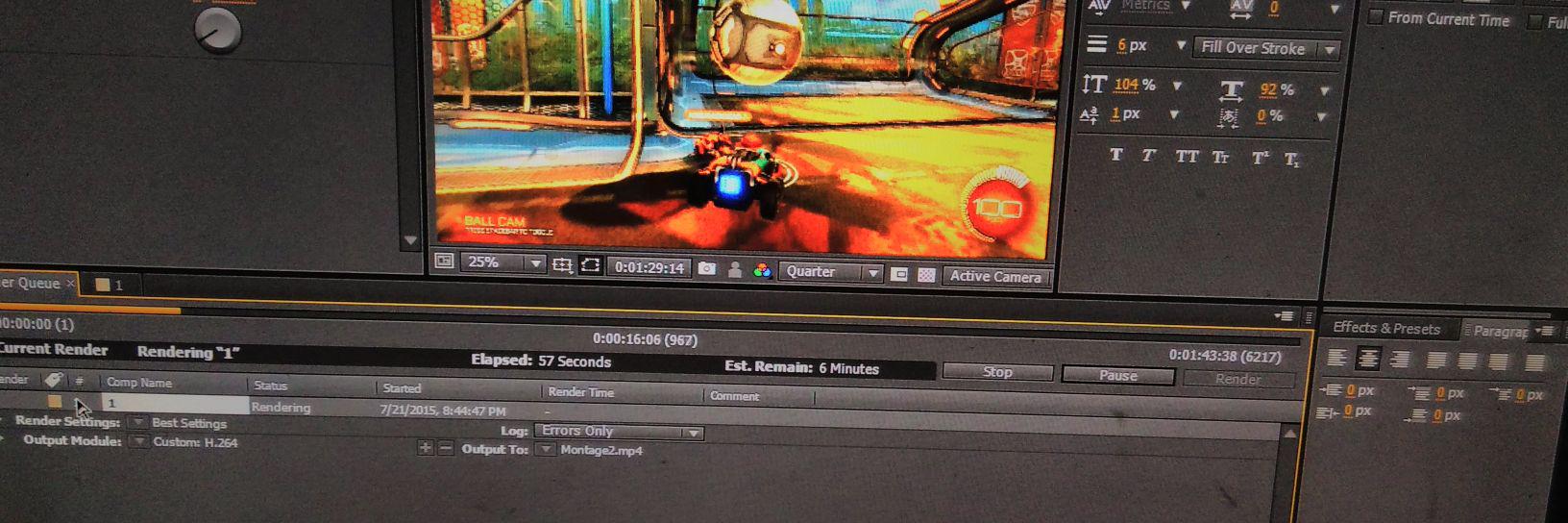Align paragraph text left
Screen dimensions: 1568x523
[x=1337, y=359]
